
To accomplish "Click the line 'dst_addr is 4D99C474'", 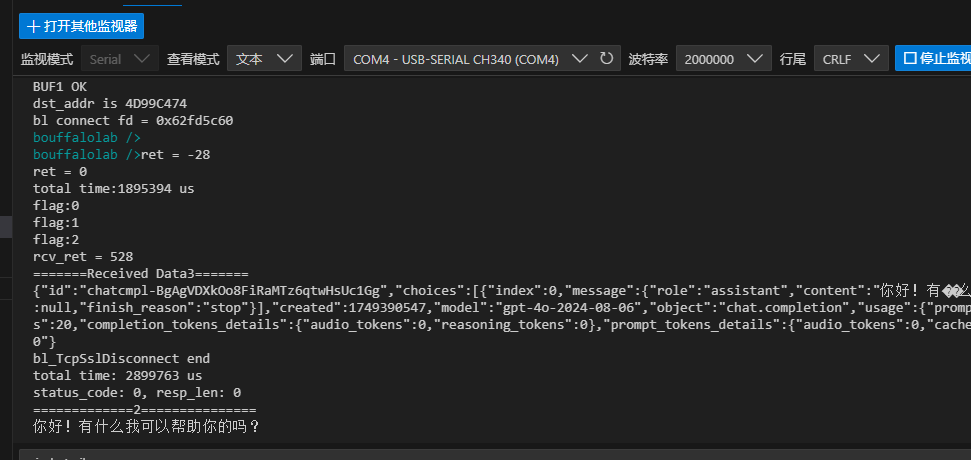I will pos(110,103).
